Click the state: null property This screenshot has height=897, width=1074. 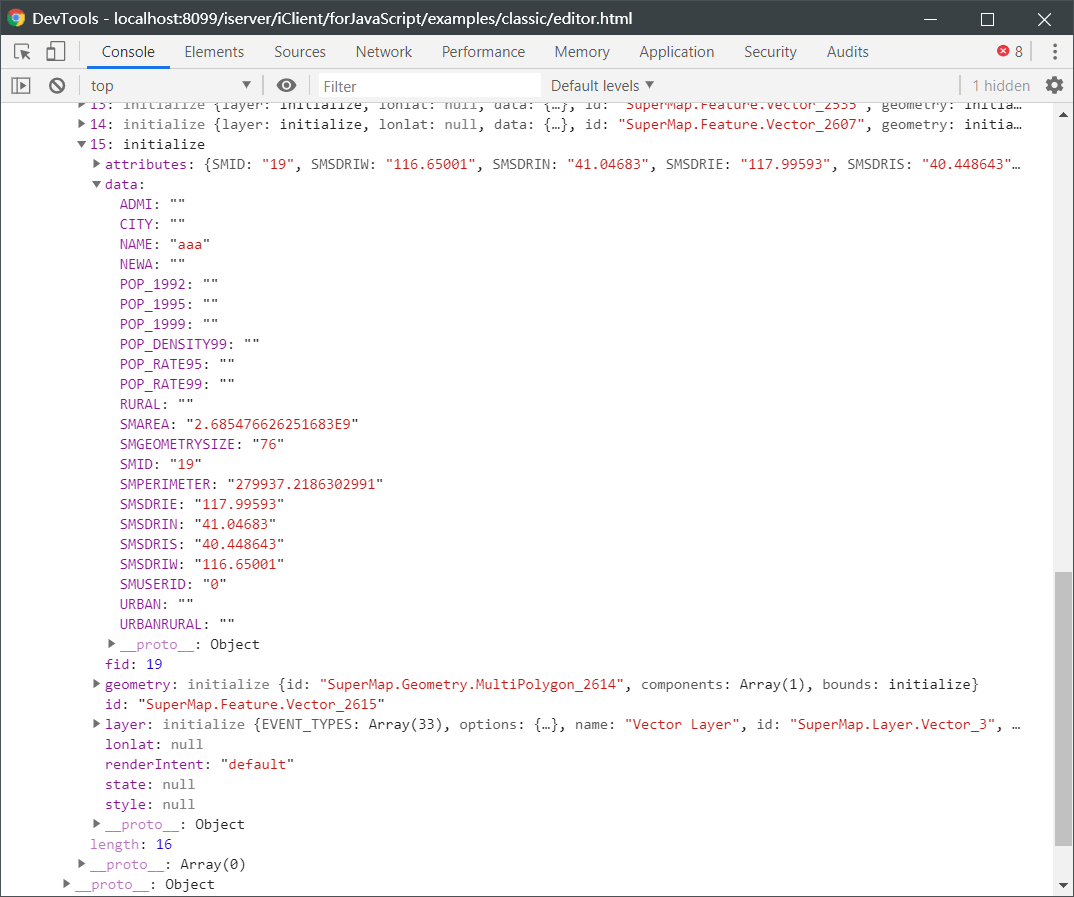(x=150, y=784)
